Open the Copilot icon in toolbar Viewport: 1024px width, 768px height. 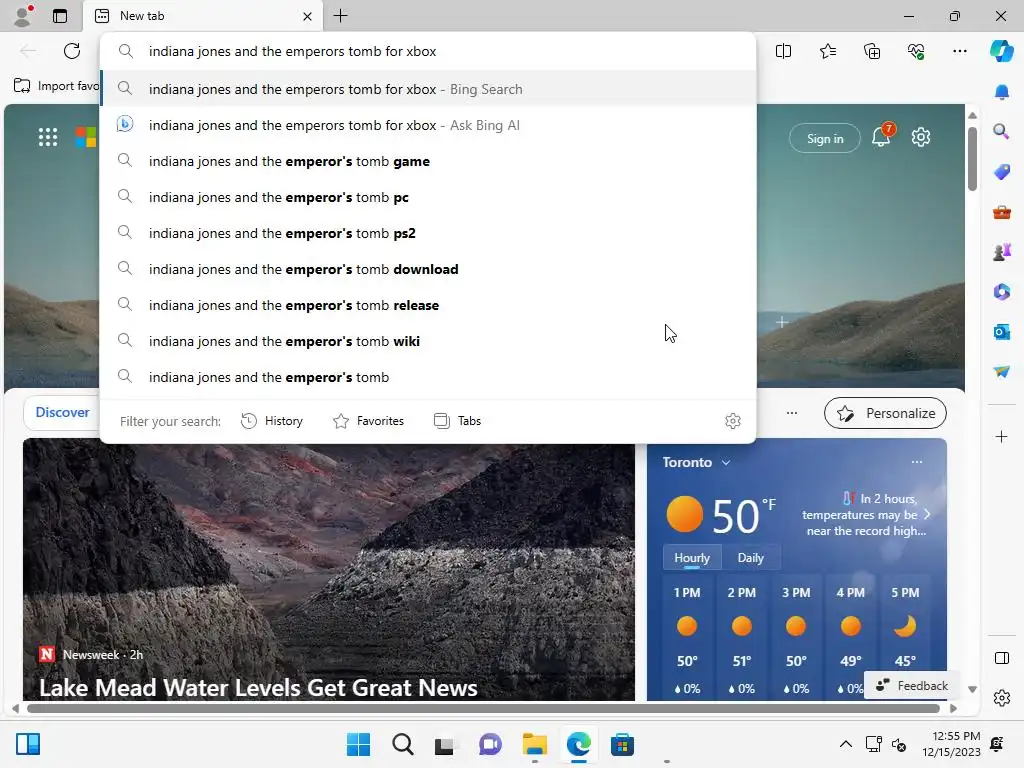(x=1001, y=50)
